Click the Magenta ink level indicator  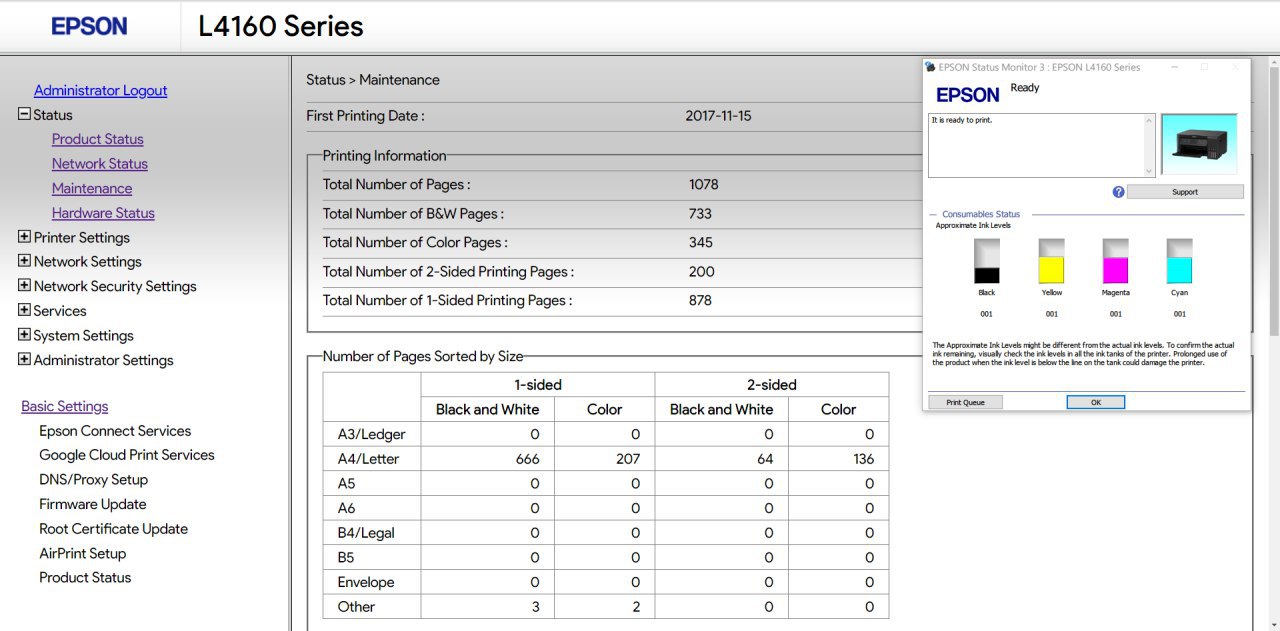point(1115,261)
